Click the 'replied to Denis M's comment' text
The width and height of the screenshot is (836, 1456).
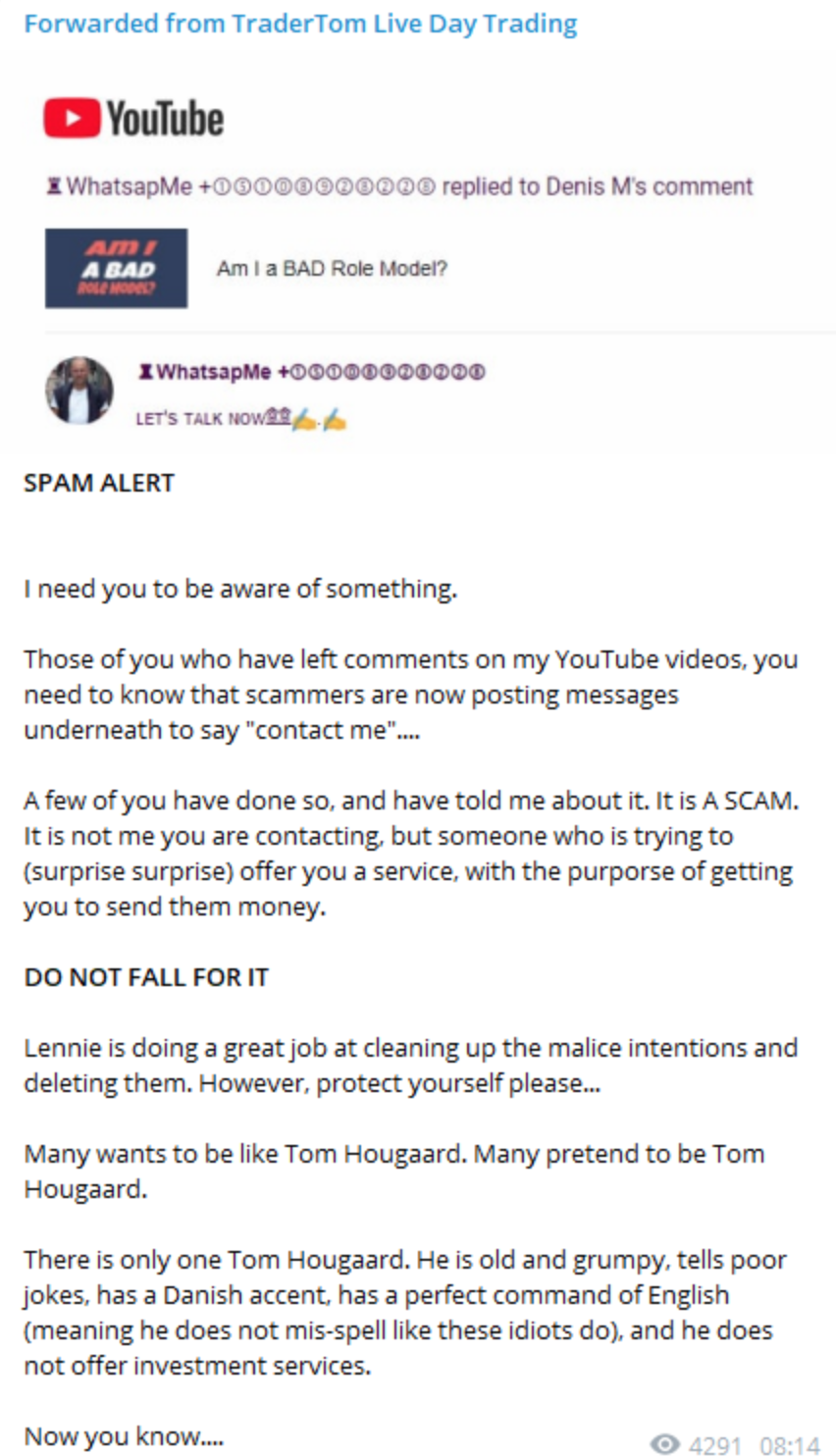coord(598,185)
